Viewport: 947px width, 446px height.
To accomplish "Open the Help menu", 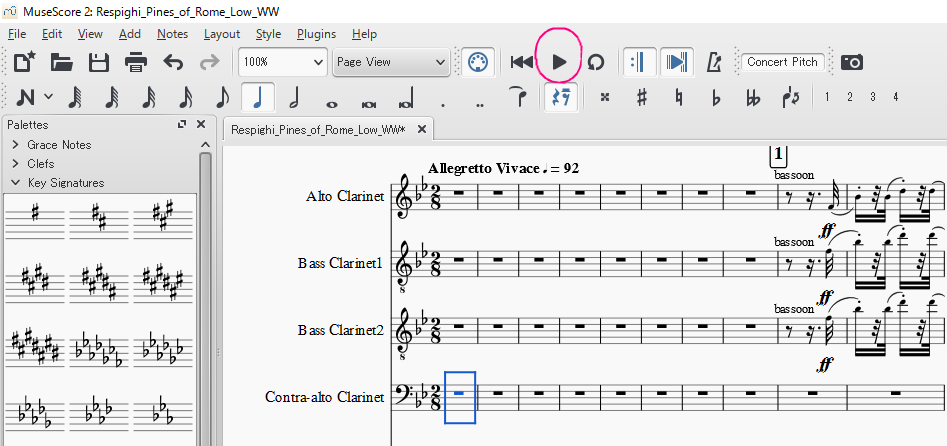I will coord(364,34).
